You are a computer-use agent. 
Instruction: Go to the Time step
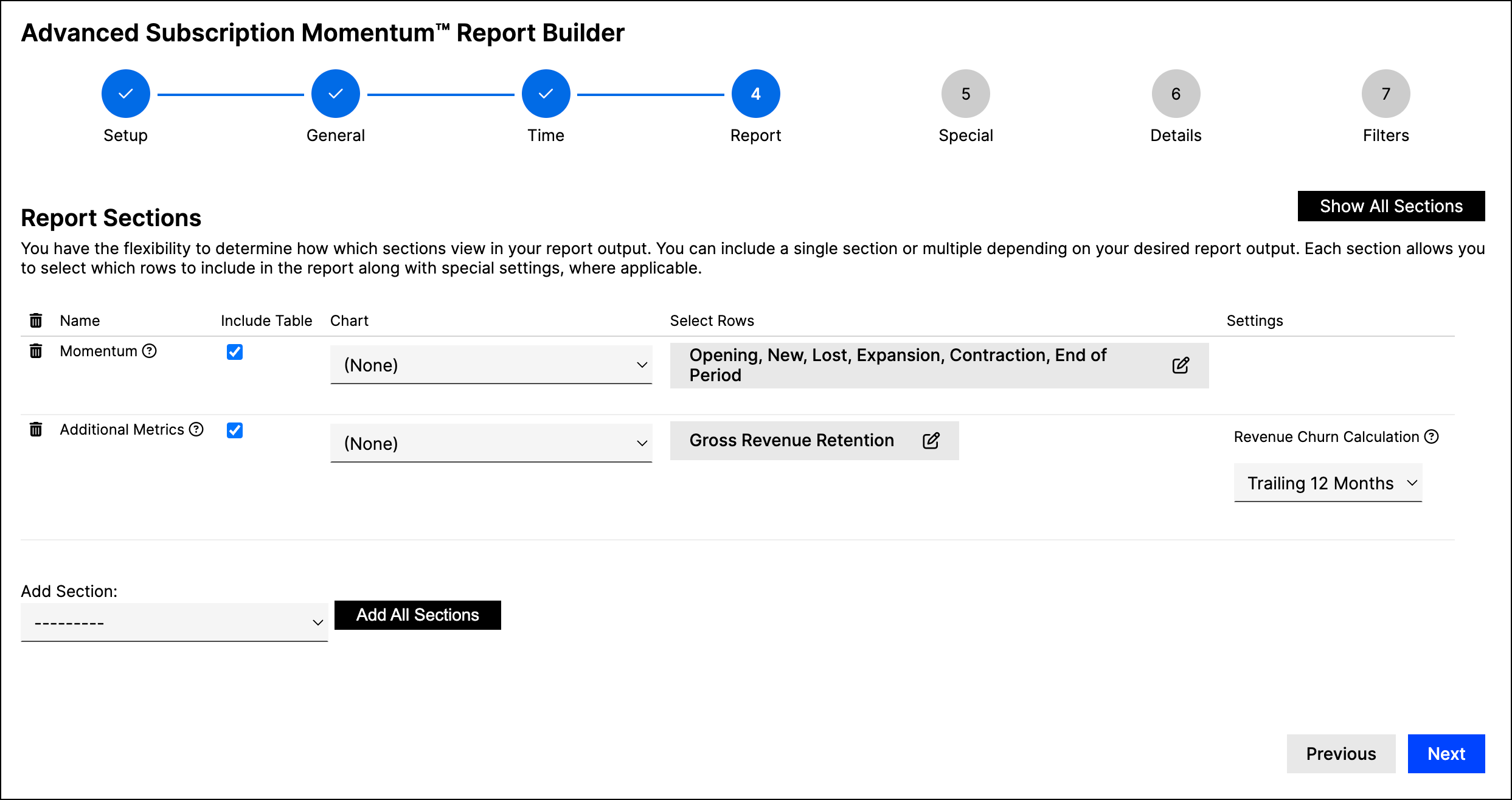546,94
